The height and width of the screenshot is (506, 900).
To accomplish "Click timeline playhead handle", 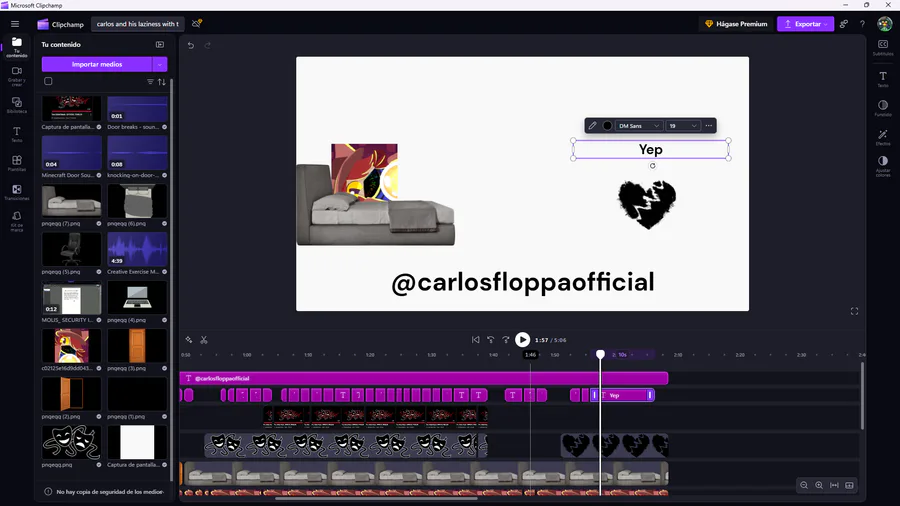I will pos(600,354).
